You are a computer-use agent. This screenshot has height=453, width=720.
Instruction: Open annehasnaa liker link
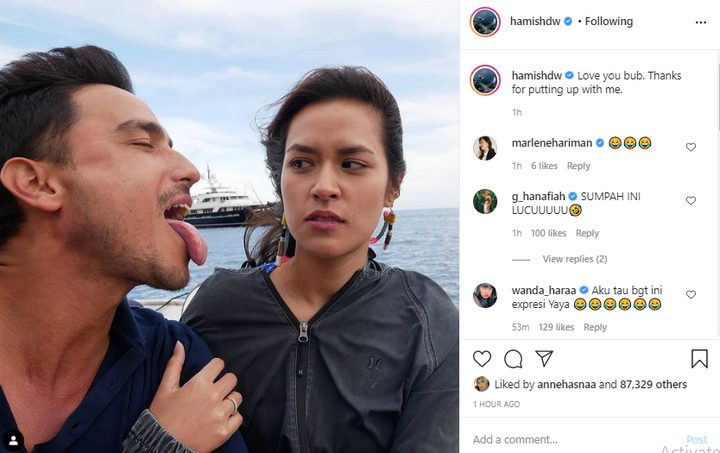(x=566, y=385)
